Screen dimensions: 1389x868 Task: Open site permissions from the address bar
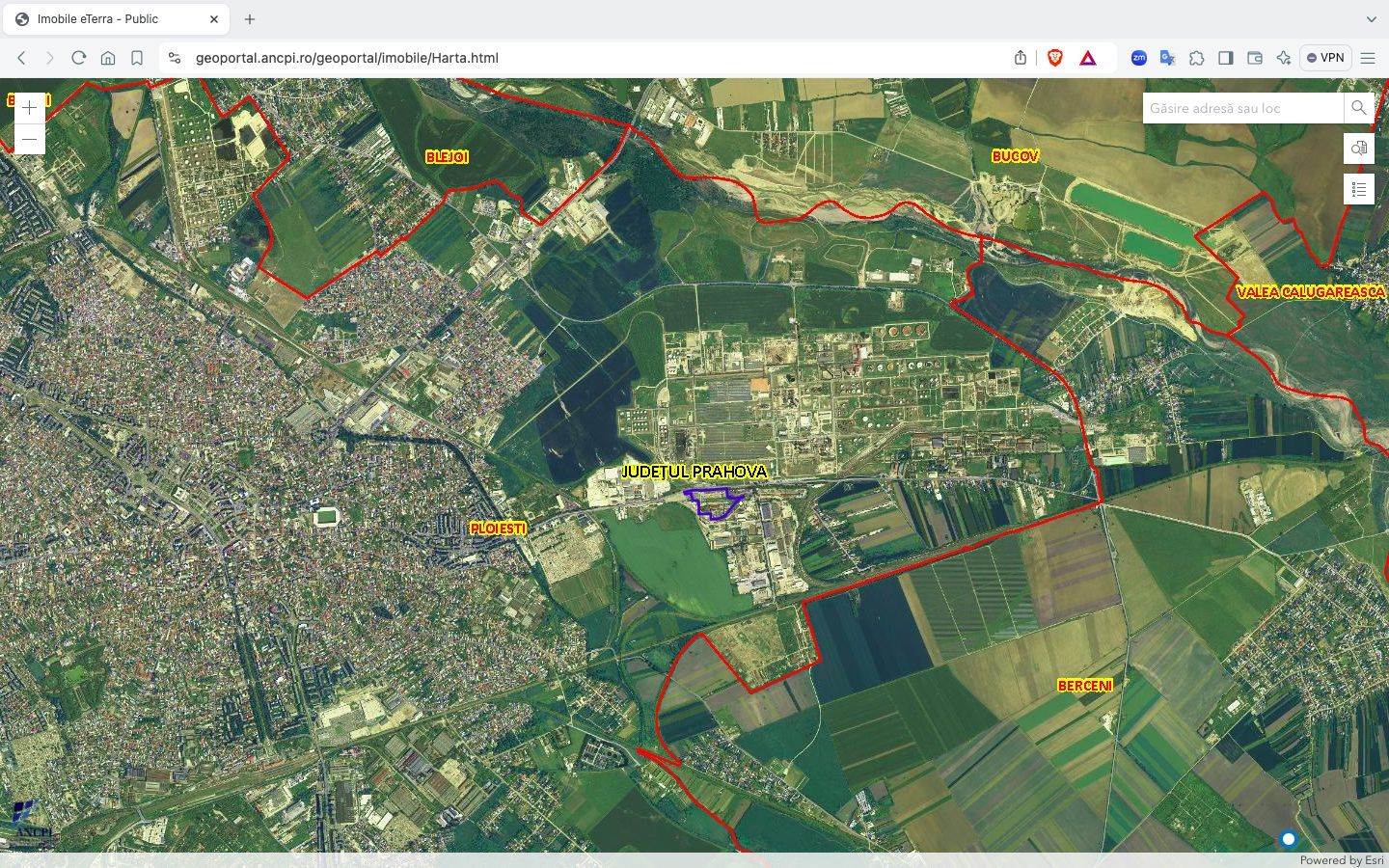tap(175, 58)
